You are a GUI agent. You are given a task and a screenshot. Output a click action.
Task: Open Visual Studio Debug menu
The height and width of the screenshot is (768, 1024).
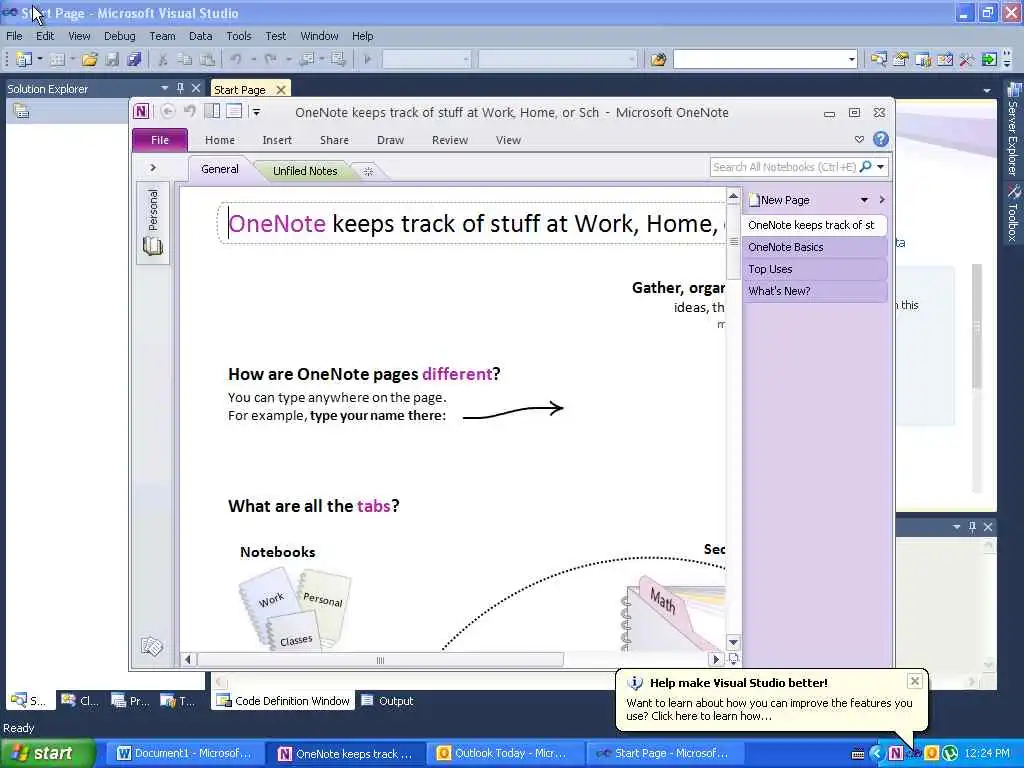pos(120,36)
